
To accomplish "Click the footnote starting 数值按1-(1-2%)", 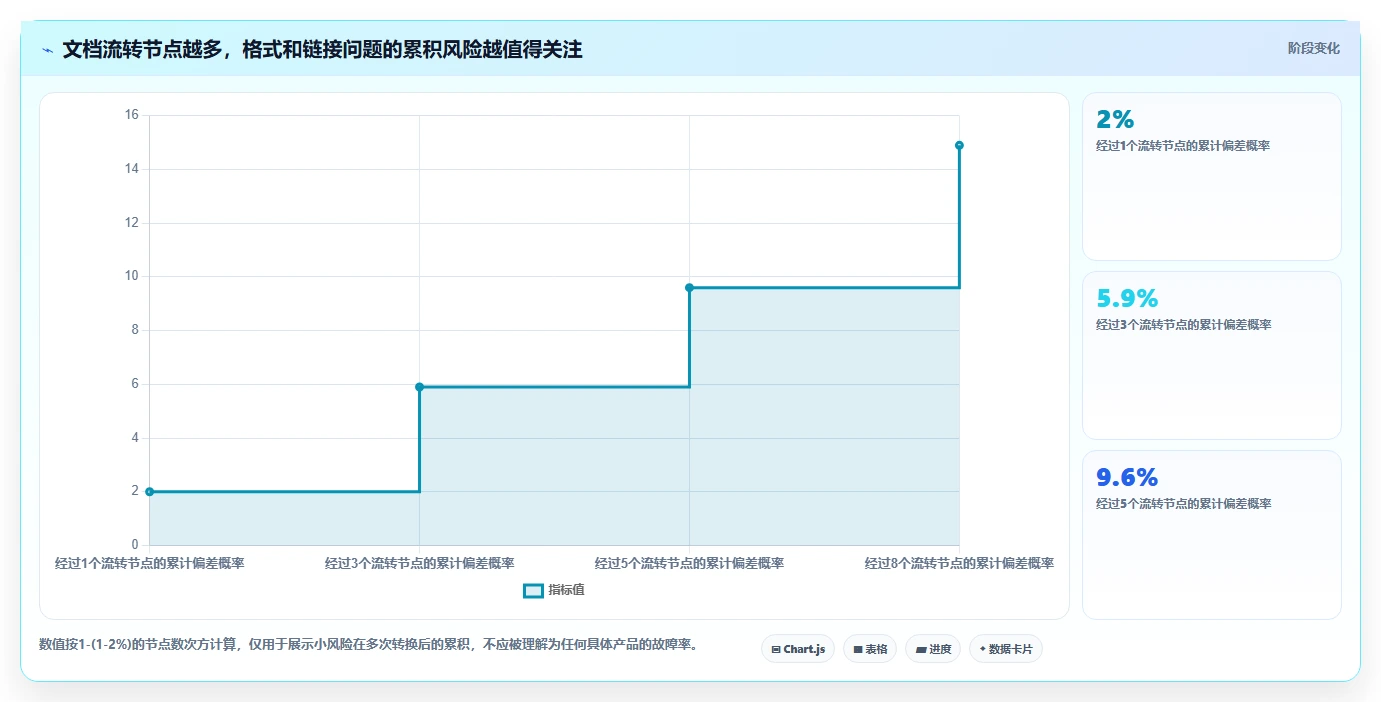I will click(x=368, y=644).
